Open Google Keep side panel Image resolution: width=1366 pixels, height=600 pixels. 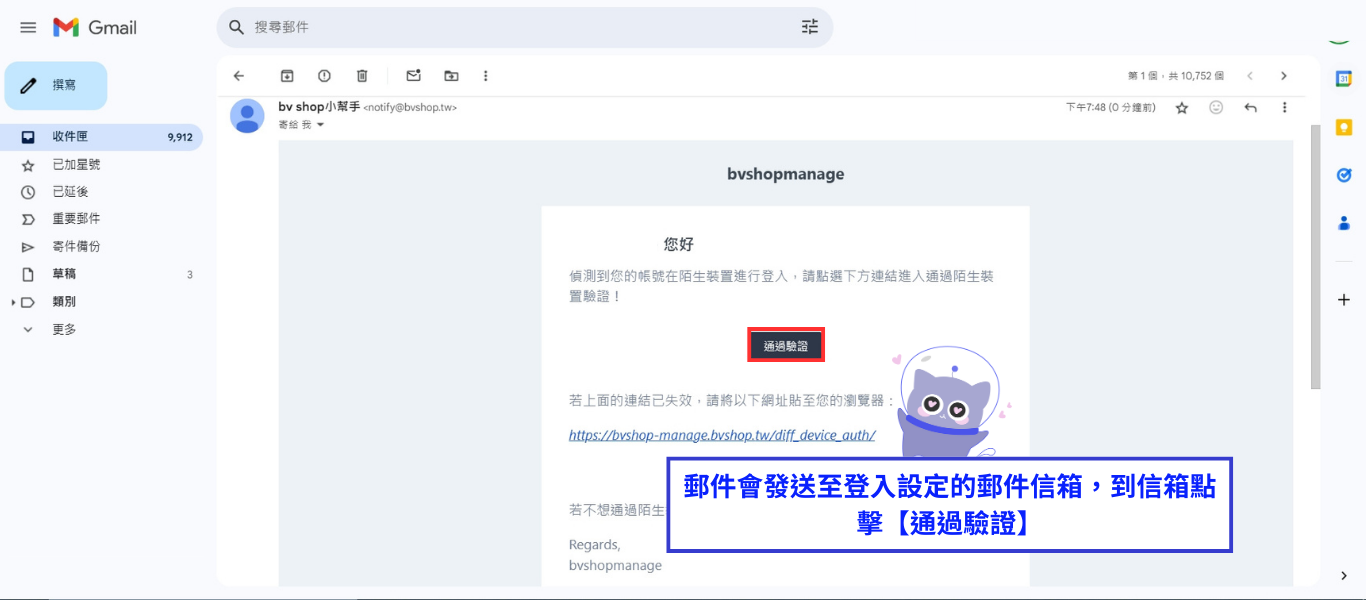(1344, 127)
